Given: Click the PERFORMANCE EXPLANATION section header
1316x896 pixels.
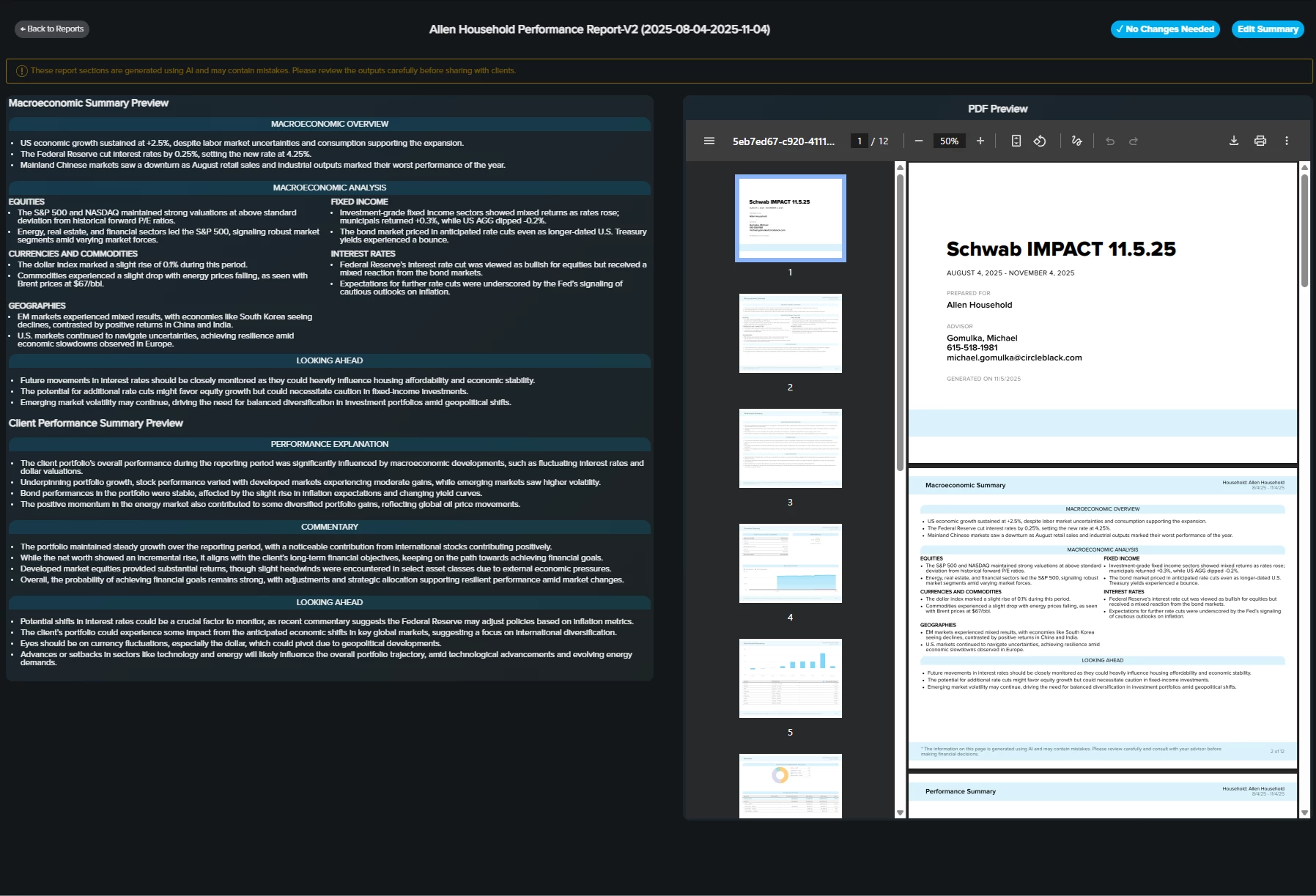Looking at the screenshot, I should coord(330,444).
